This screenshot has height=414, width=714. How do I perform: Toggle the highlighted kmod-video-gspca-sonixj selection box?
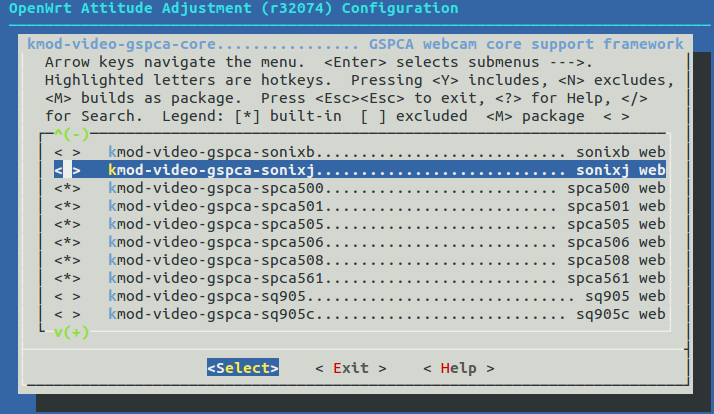point(67,170)
